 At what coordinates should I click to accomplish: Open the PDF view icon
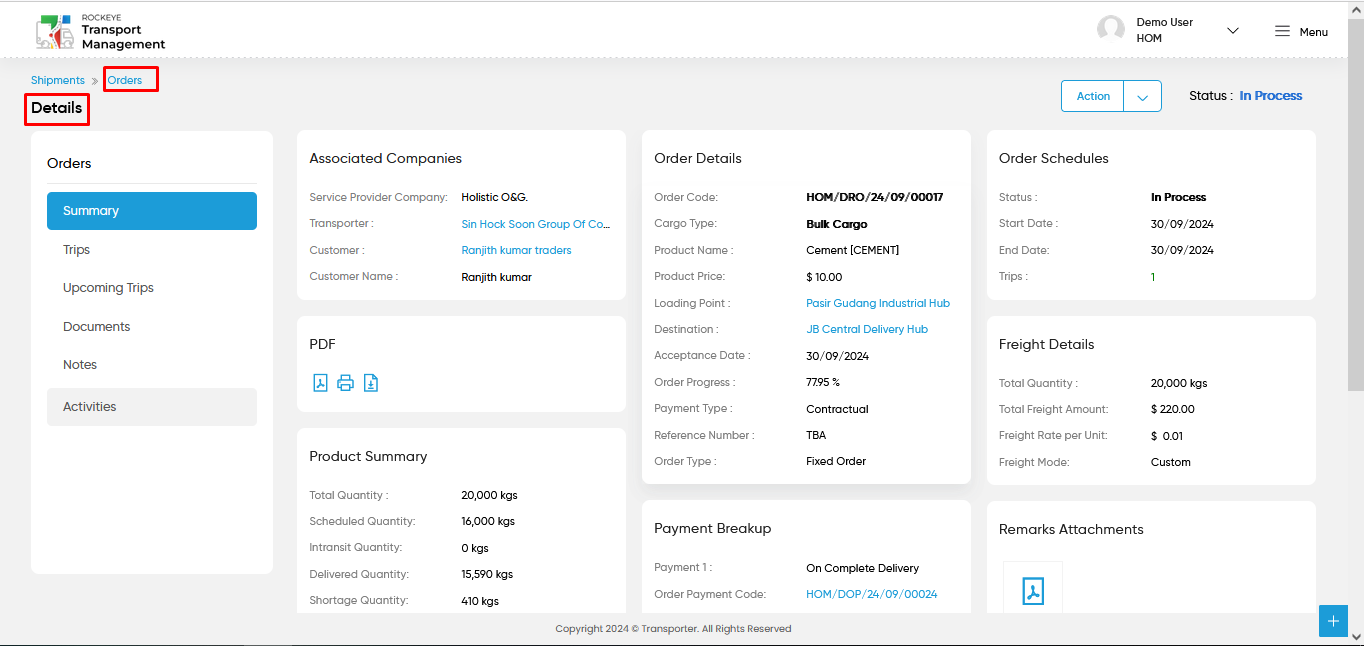coord(320,383)
